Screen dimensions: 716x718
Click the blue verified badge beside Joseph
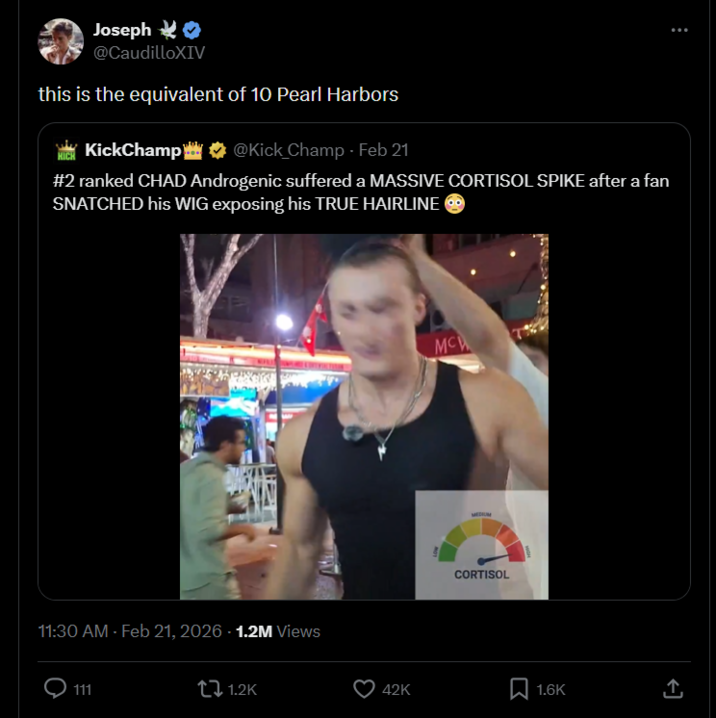[x=190, y=31]
